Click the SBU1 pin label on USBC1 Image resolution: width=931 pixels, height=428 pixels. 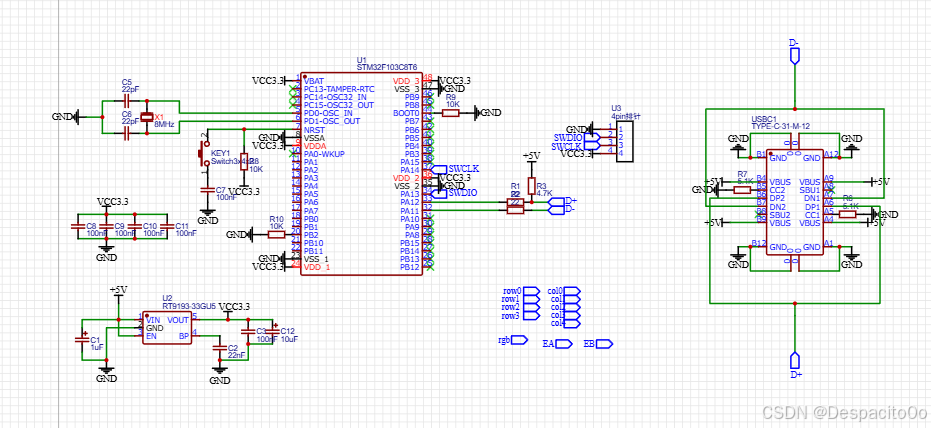tap(810, 190)
